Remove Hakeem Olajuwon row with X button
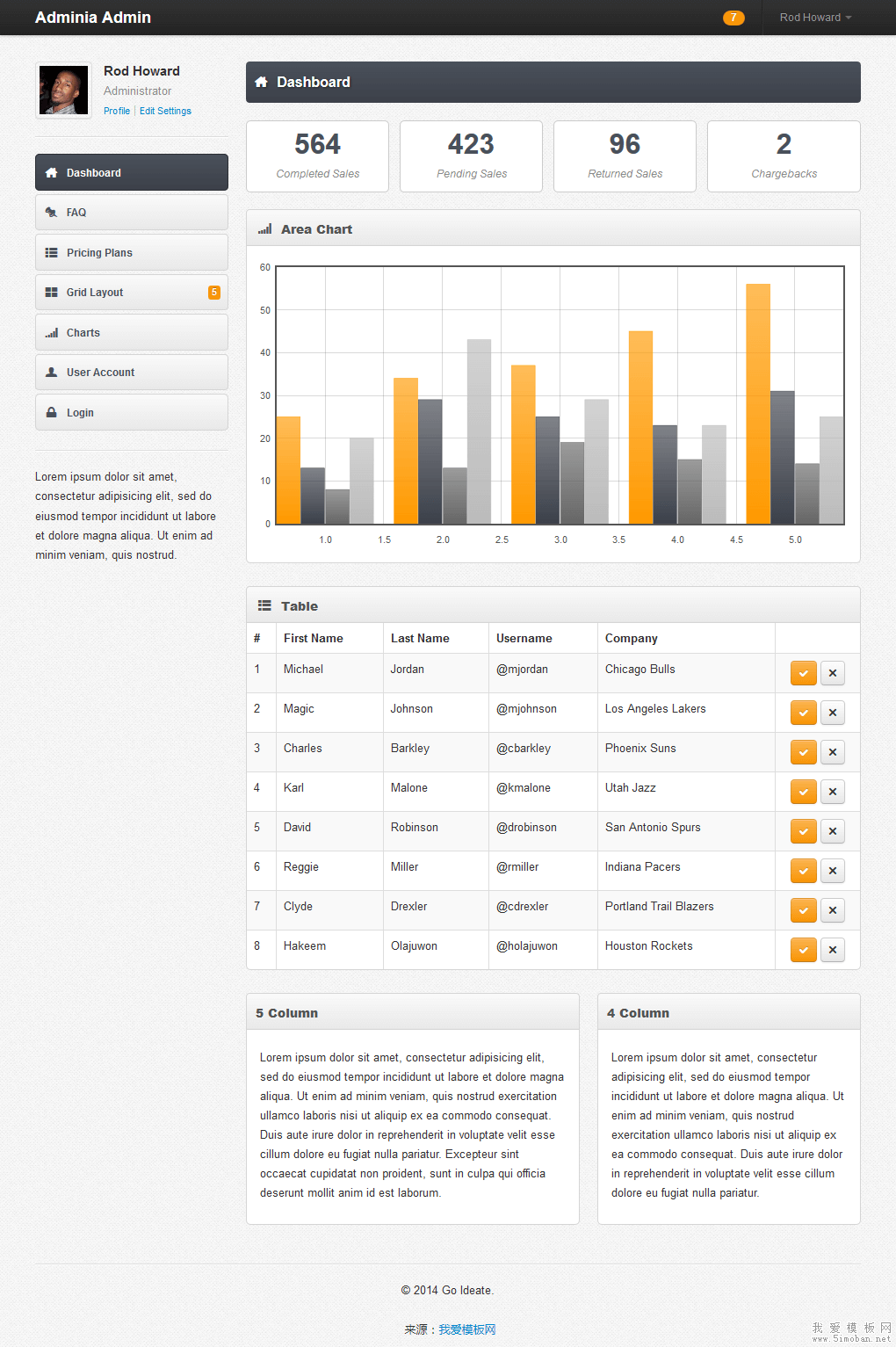The image size is (896, 1347). pyautogui.click(x=832, y=950)
